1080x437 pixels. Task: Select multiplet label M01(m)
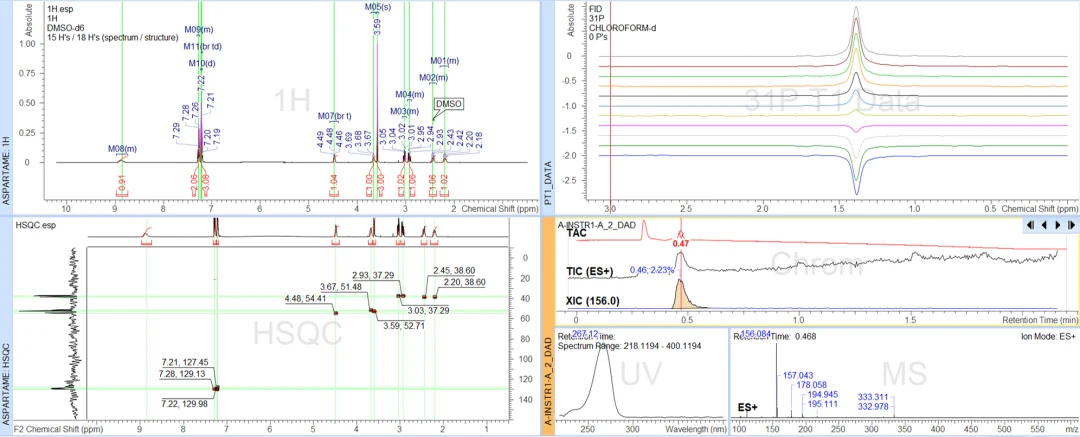click(444, 61)
